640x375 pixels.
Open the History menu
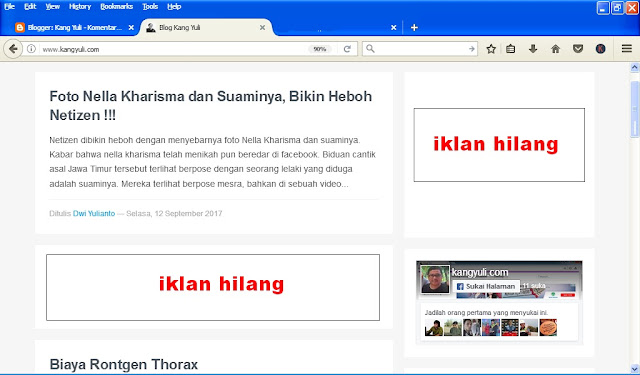pyautogui.click(x=80, y=7)
